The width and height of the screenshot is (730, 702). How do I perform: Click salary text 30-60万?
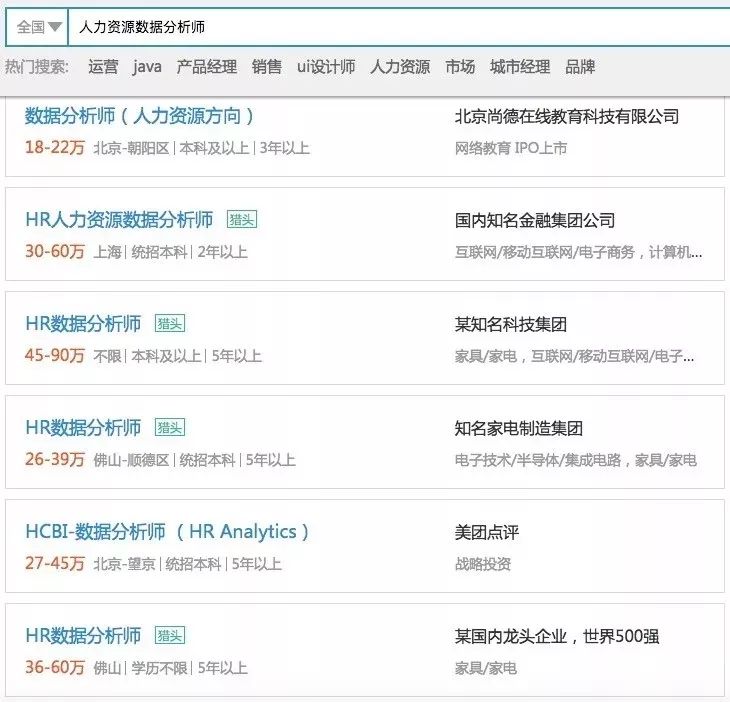(55, 251)
